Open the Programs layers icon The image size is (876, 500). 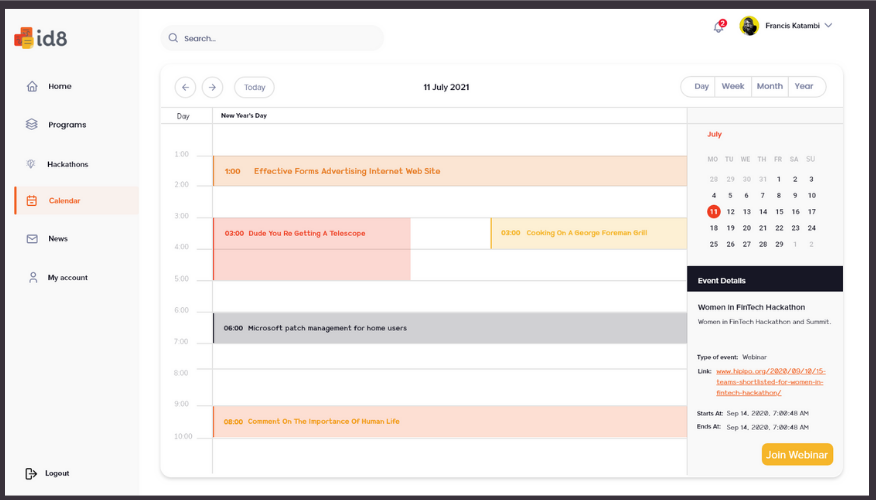32,124
